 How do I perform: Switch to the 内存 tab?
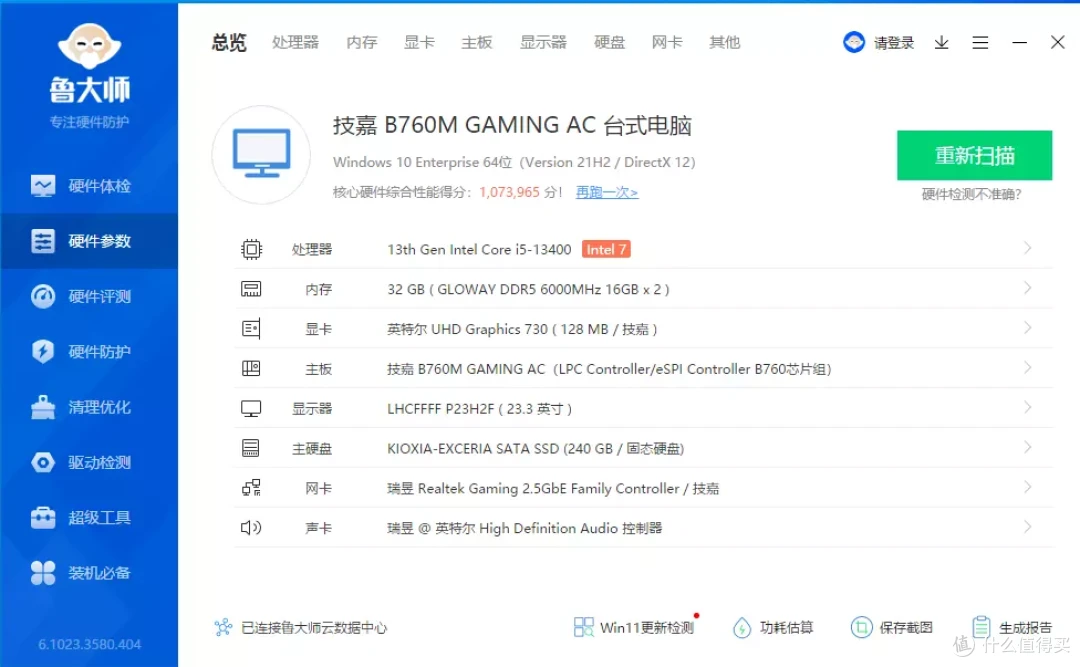coord(362,43)
